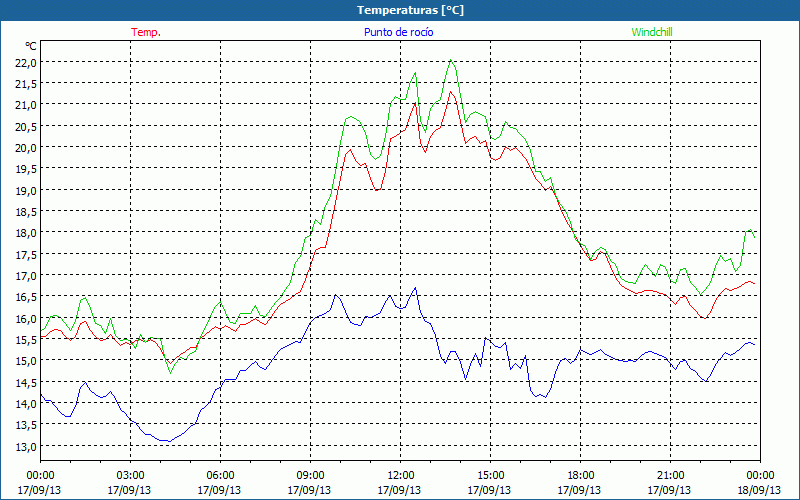This screenshot has width=800, height=500.
Task: Select the blue 'Punto de rocío' legend label
Action: [x=398, y=32]
